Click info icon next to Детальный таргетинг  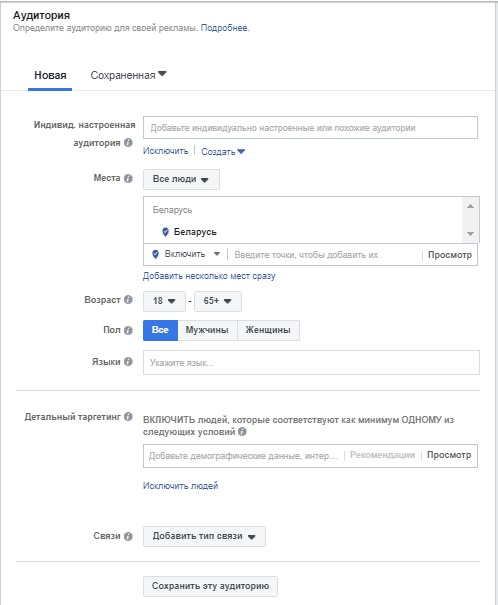click(128, 417)
